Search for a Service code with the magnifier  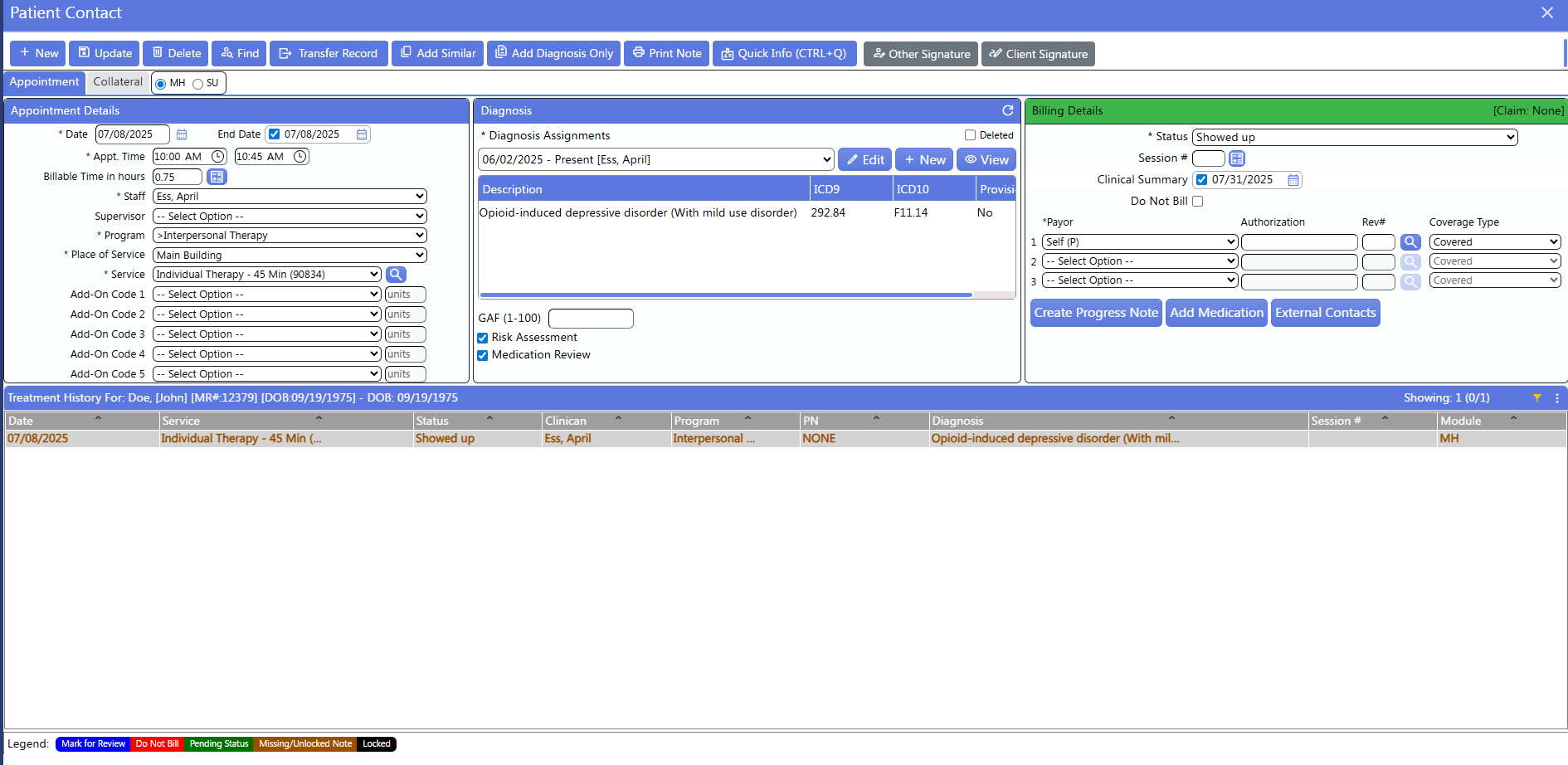396,274
